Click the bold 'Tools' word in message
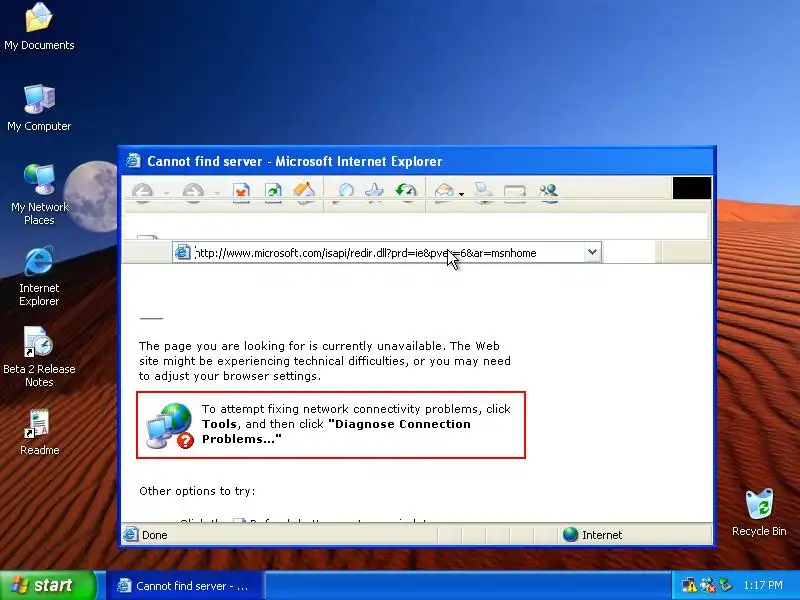 click(219, 424)
